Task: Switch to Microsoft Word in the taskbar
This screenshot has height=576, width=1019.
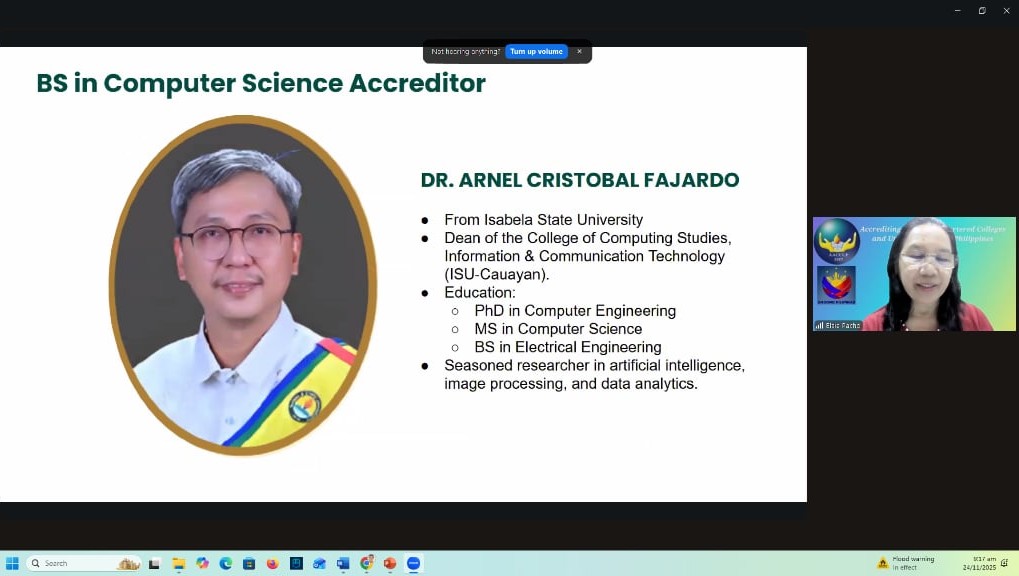Action: [343, 563]
